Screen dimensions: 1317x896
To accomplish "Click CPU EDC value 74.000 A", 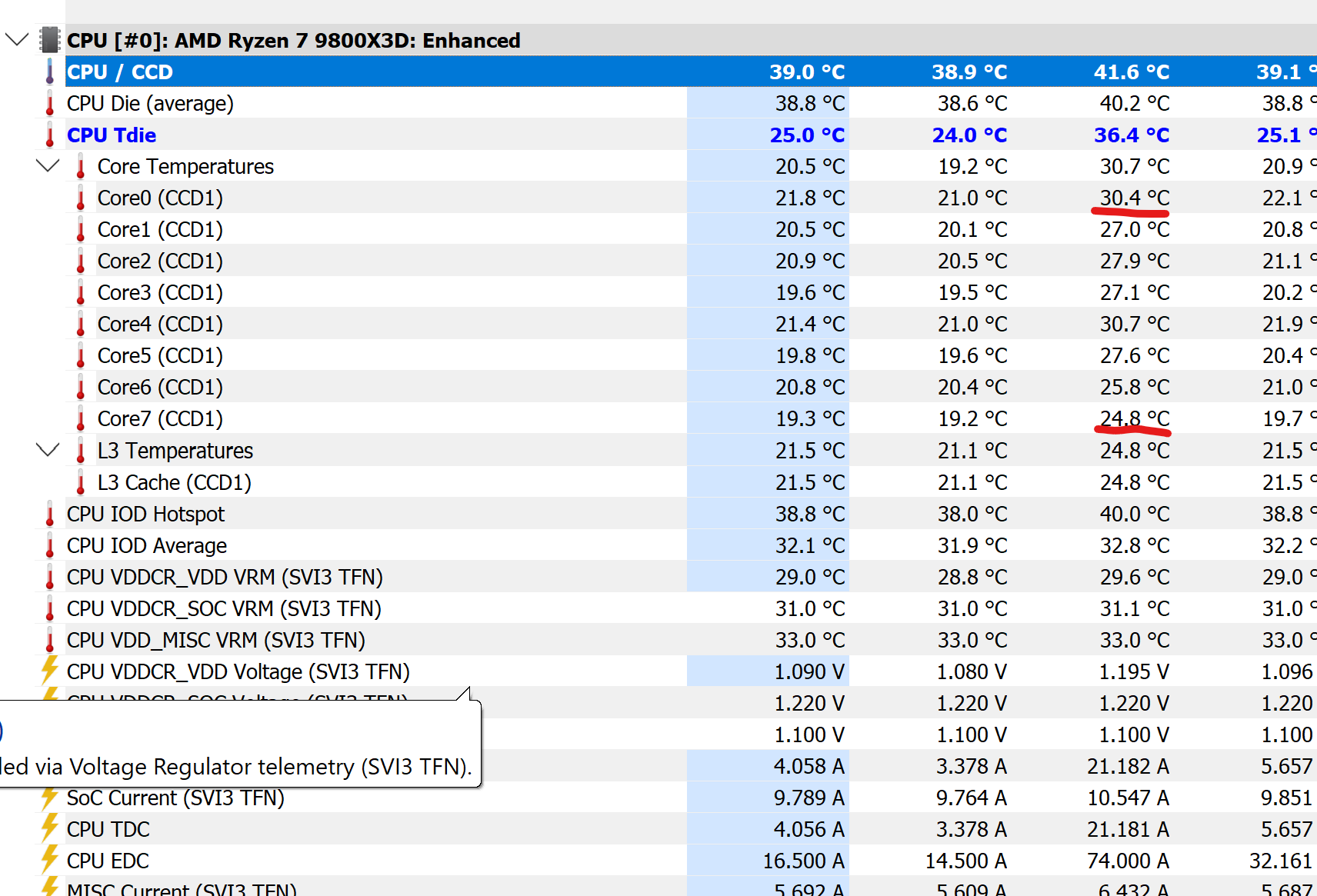I will pyautogui.click(x=1128, y=861).
